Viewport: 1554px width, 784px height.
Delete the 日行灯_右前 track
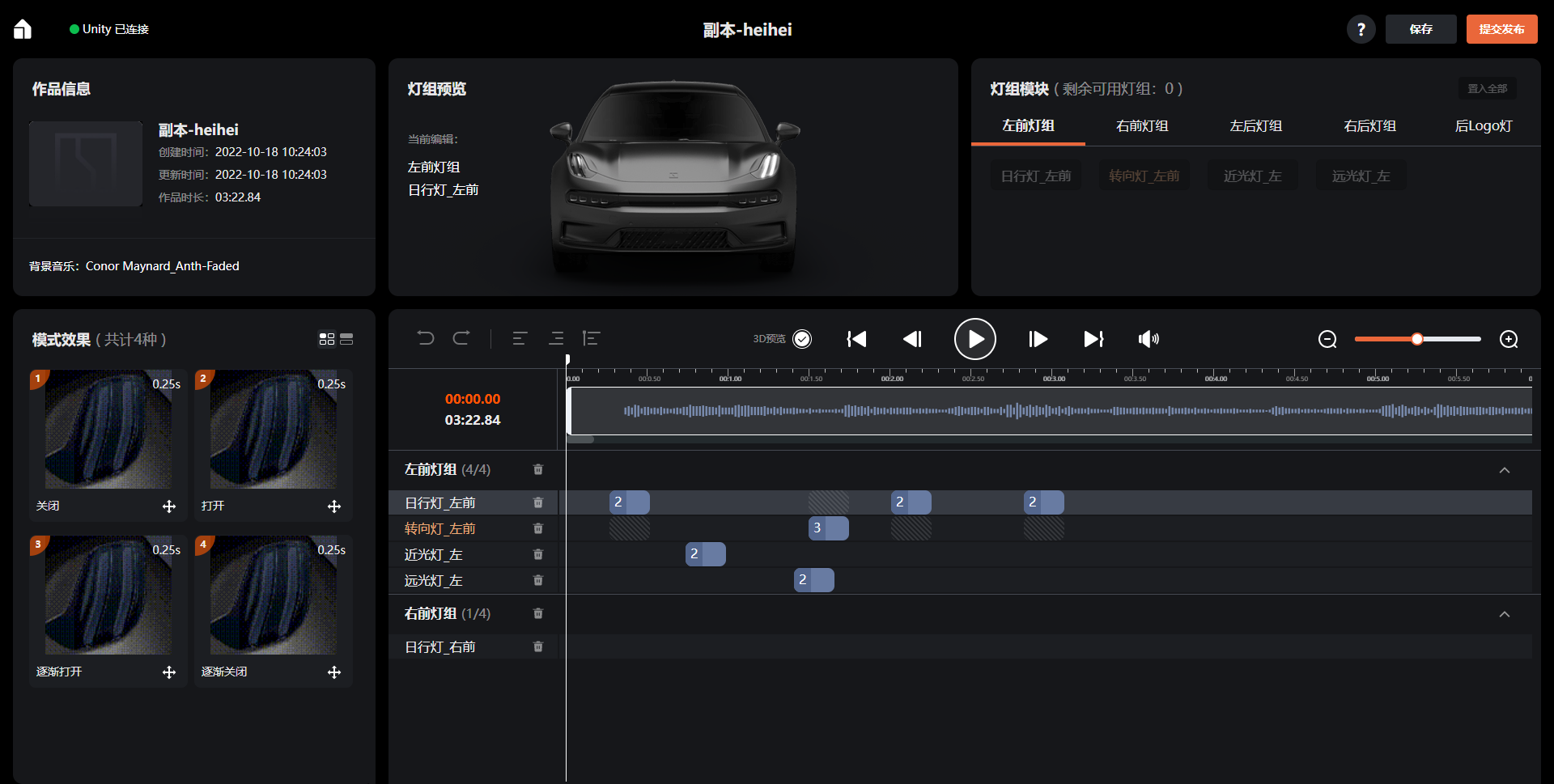tap(538, 646)
